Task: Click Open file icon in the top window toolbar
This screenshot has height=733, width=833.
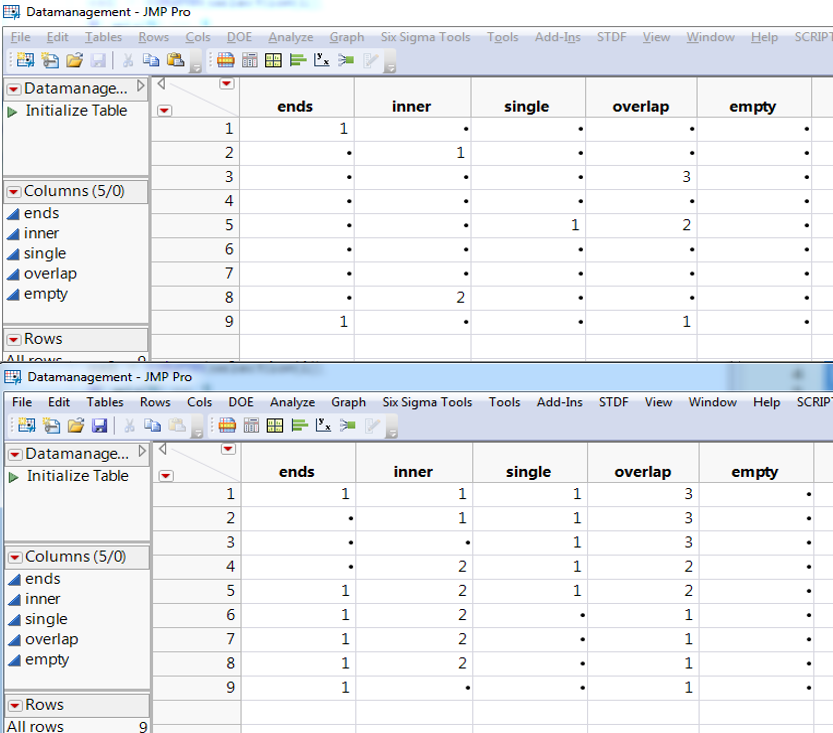Action: pyautogui.click(x=75, y=60)
